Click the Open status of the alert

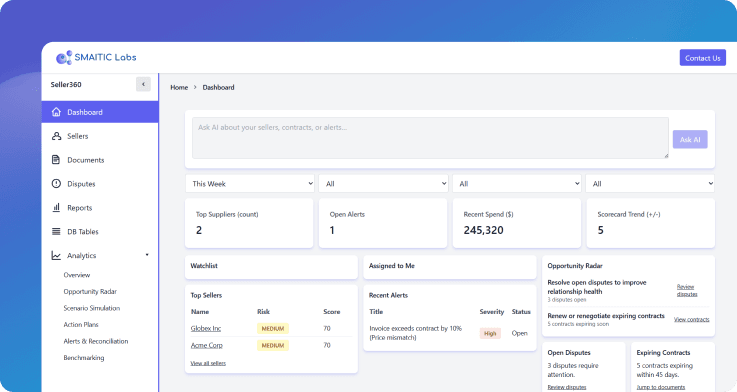tap(519, 333)
